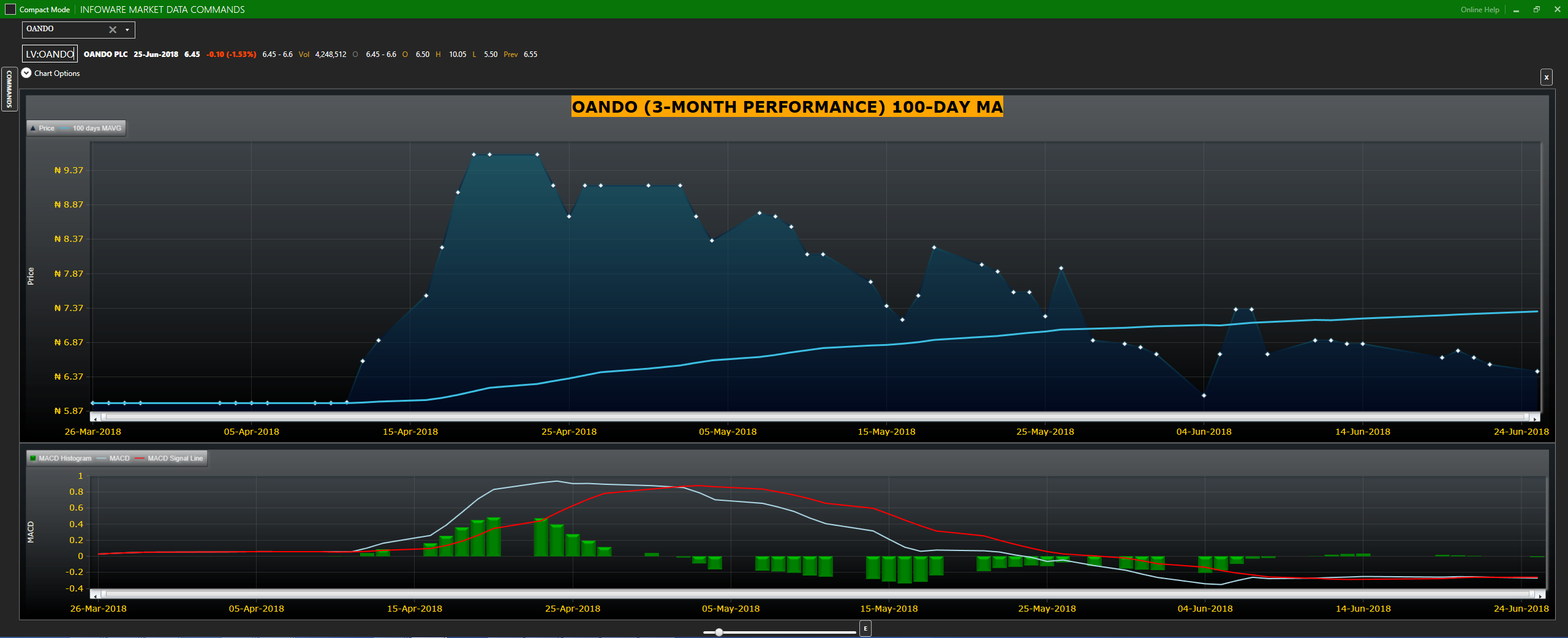Viewport: 1568px width, 638px height.
Task: Click the E button beside bottom slider
Action: click(x=865, y=628)
